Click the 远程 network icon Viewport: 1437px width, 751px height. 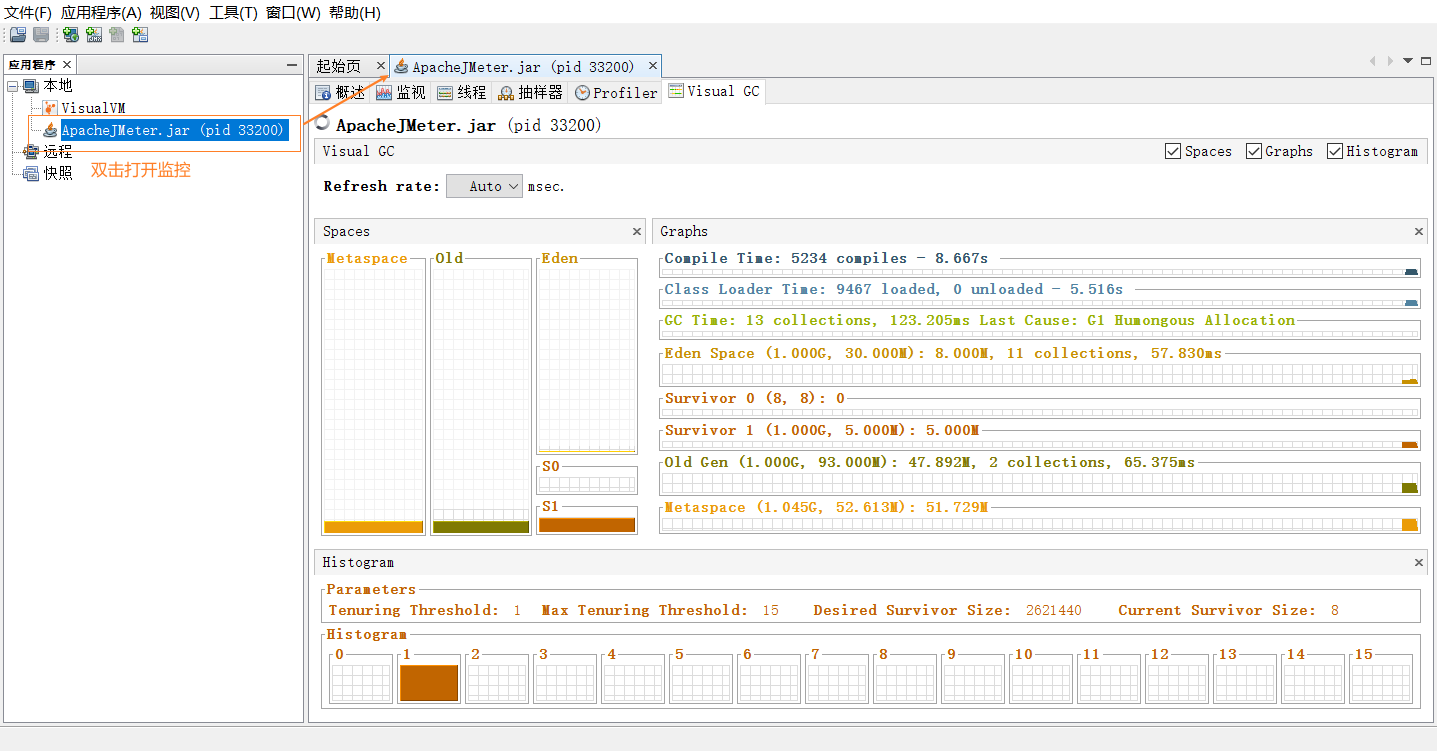[31, 152]
